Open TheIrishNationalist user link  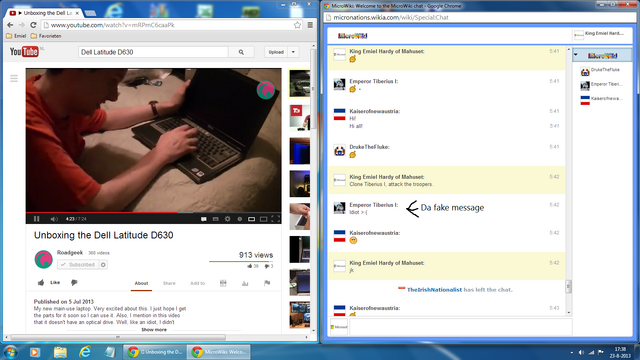[x=434, y=290]
